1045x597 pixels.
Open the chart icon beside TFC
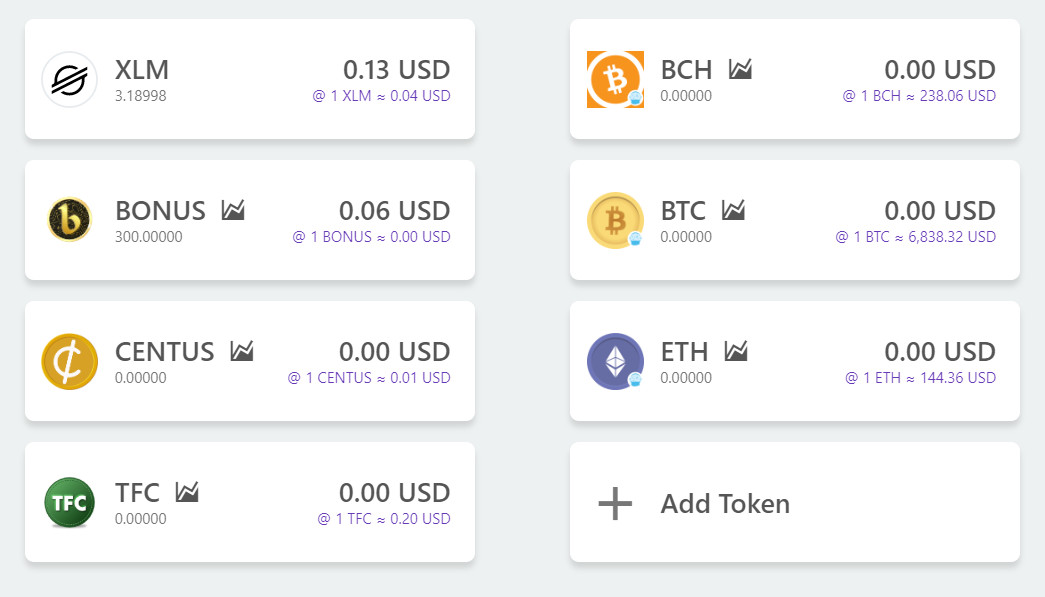coord(187,493)
